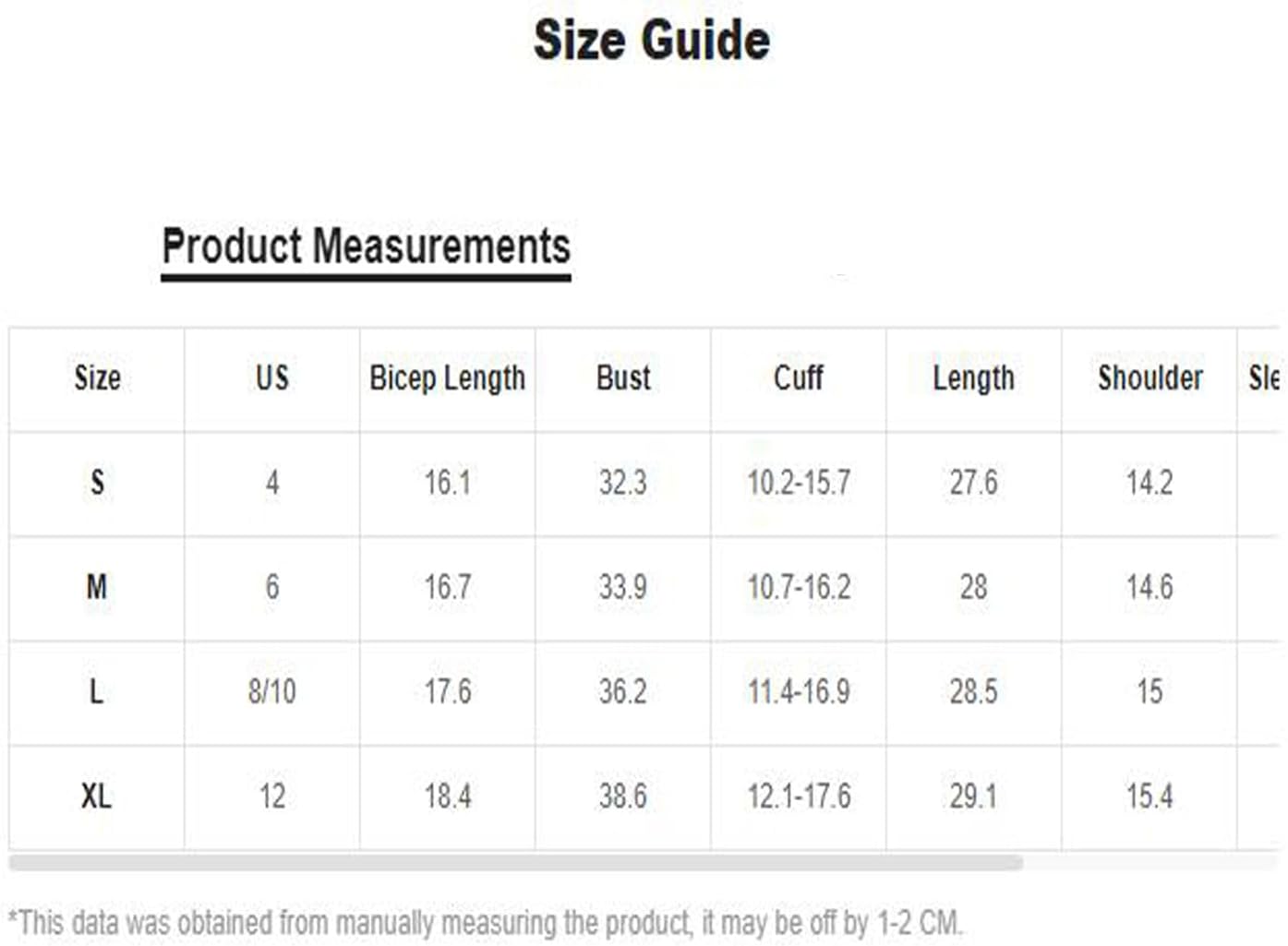Select the S size row label
The image size is (1288, 946).
[x=97, y=483]
